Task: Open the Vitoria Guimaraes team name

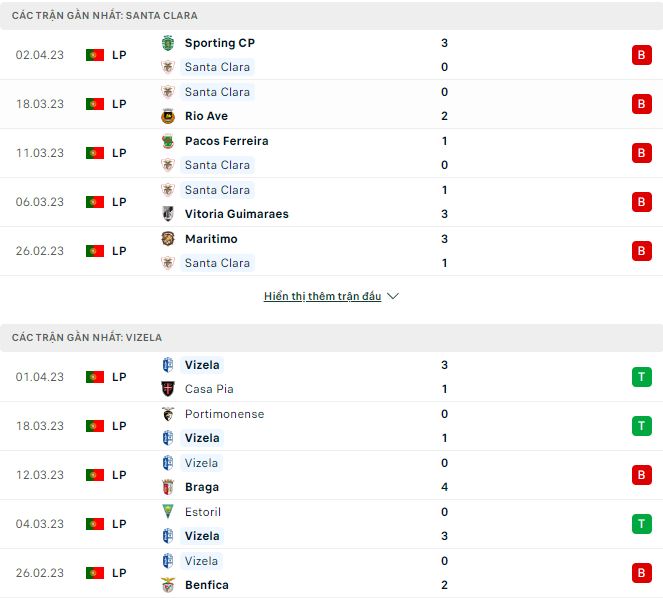Action: coord(236,214)
